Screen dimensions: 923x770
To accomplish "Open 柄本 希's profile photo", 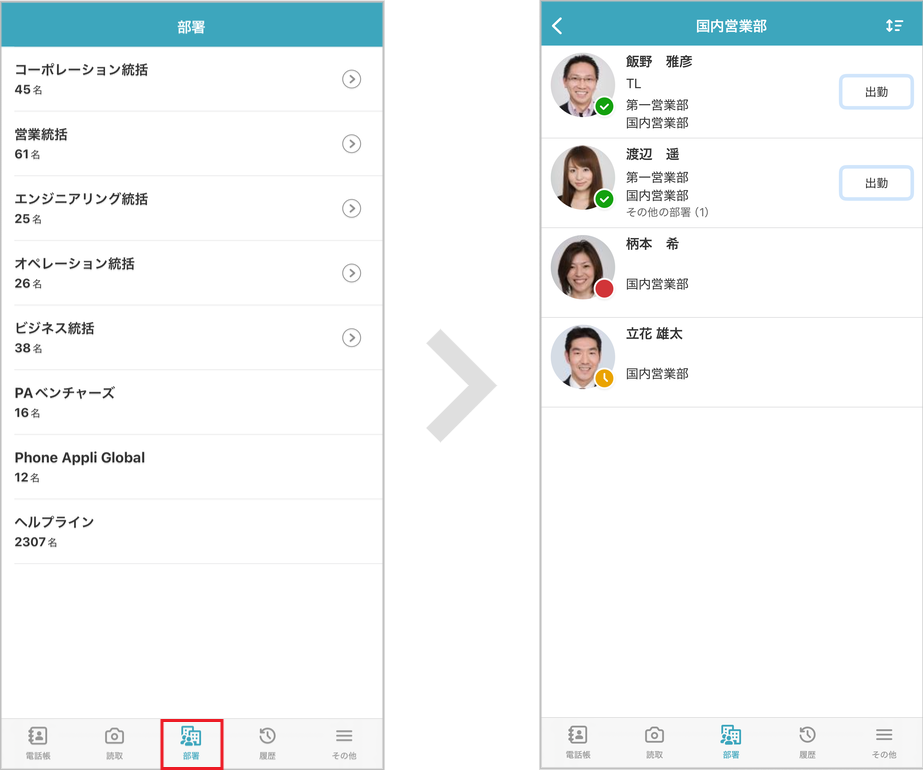I will coord(582,267).
